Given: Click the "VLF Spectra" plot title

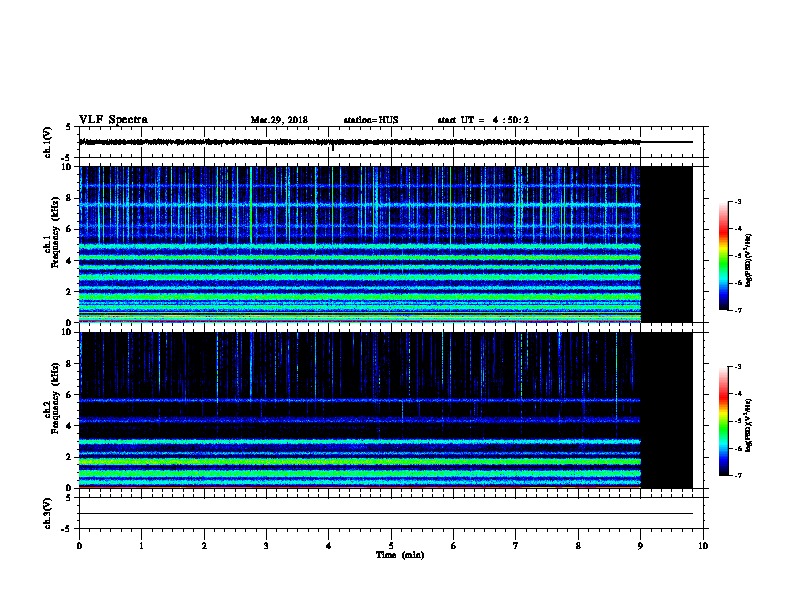Looking at the screenshot, I should pos(113,120).
